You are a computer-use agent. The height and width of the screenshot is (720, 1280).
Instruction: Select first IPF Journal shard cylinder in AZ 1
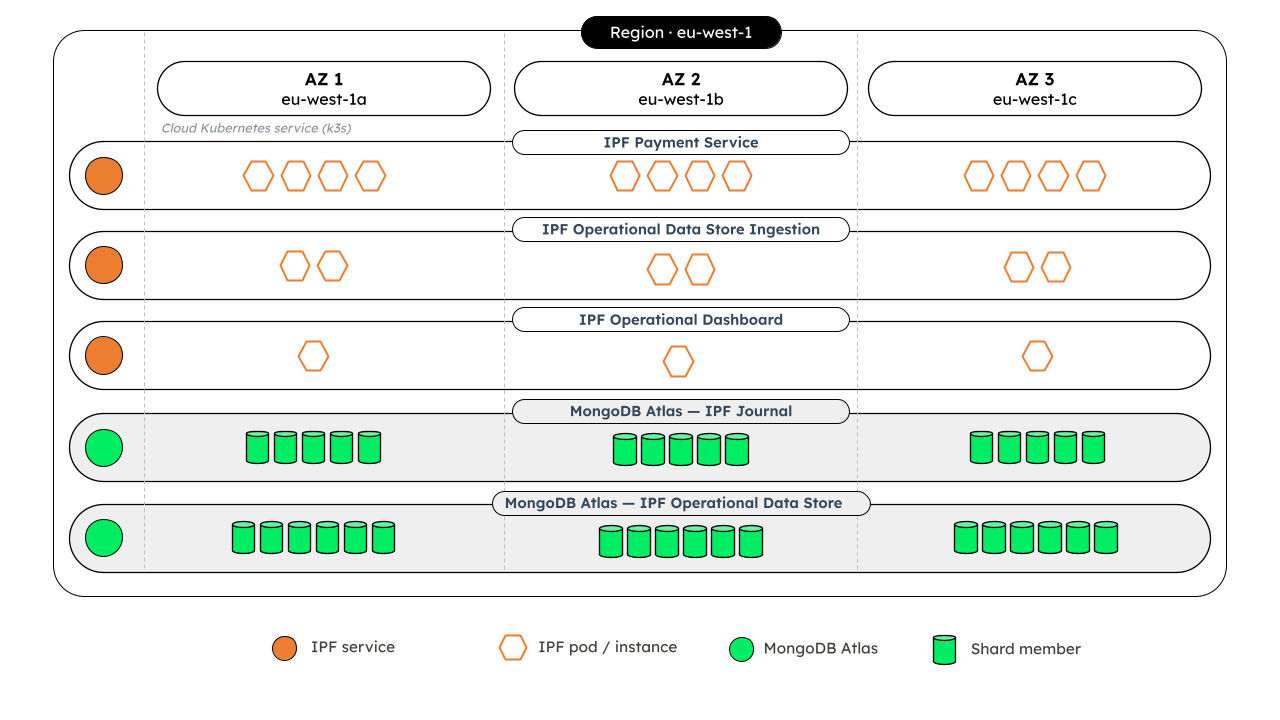(x=258, y=447)
